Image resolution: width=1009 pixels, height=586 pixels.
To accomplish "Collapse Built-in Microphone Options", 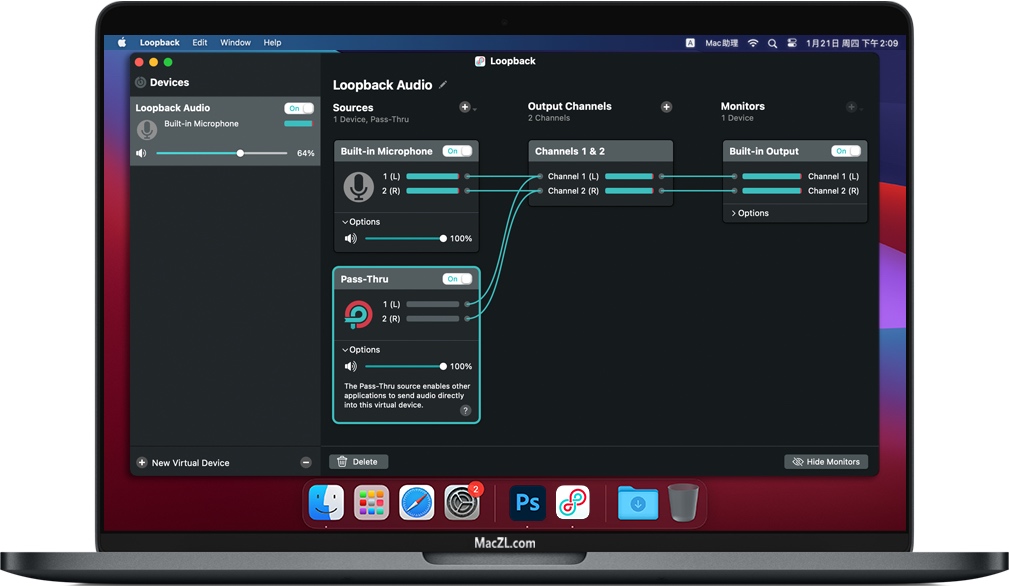I will pyautogui.click(x=361, y=222).
